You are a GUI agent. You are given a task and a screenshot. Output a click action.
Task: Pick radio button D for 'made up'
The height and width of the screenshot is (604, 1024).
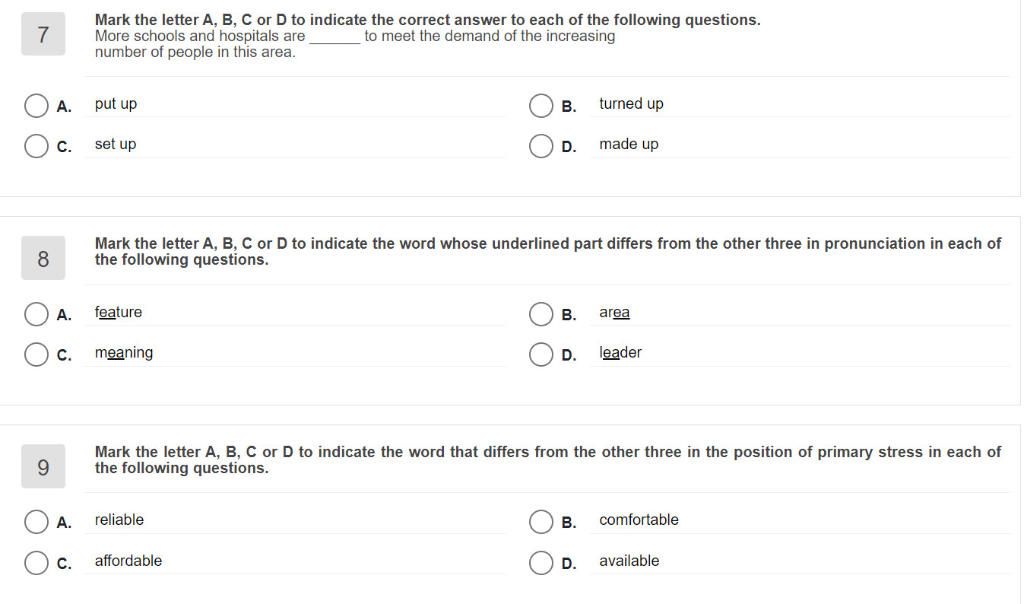point(541,146)
